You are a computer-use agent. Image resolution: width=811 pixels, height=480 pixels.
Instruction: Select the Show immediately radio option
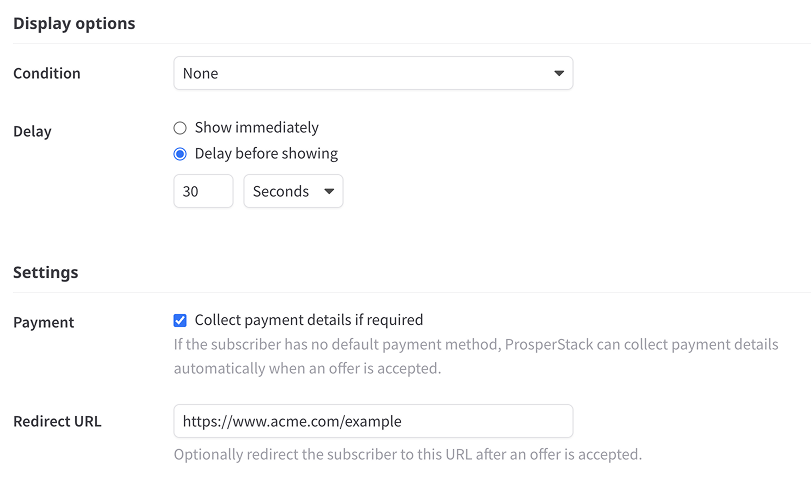(x=180, y=128)
